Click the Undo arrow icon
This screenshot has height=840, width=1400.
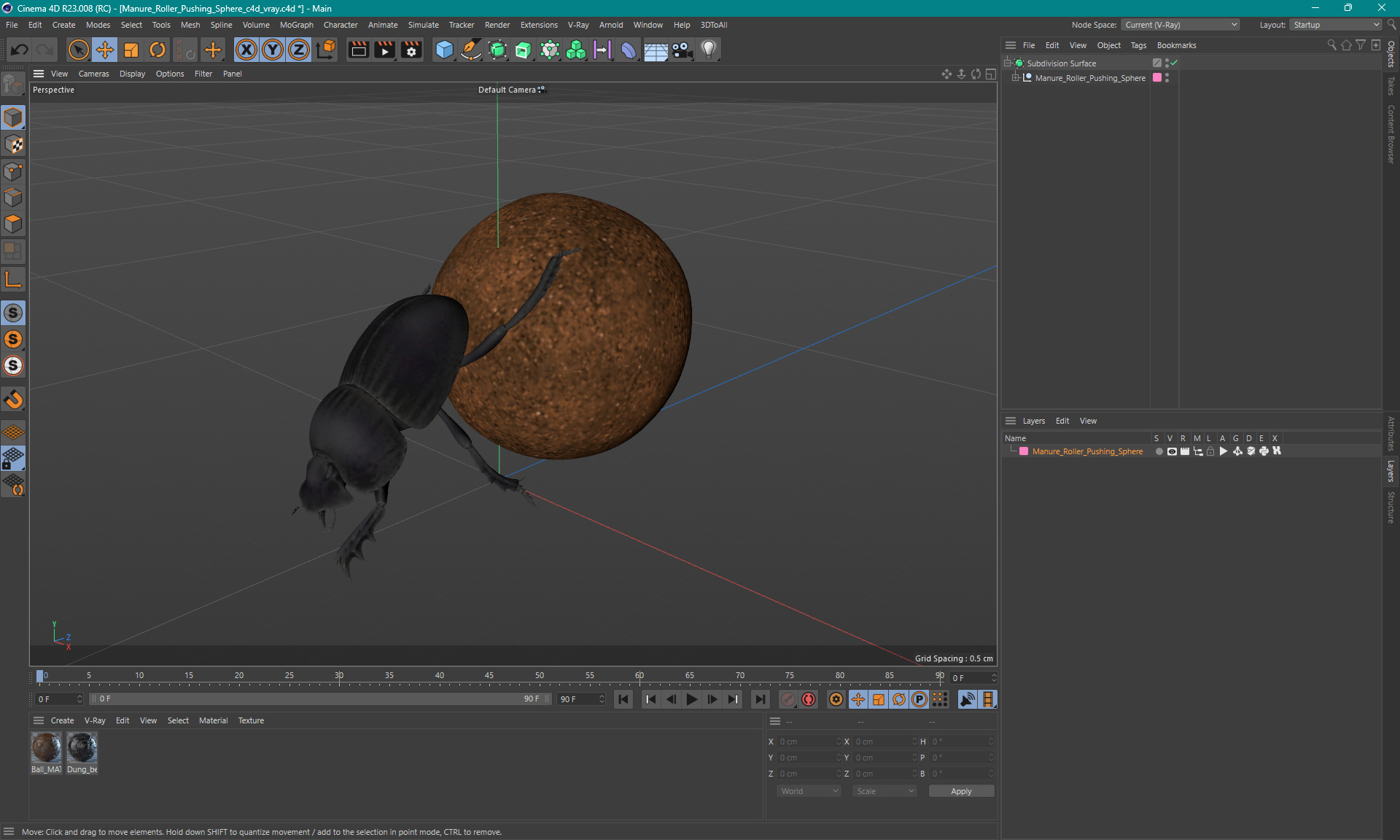19,50
